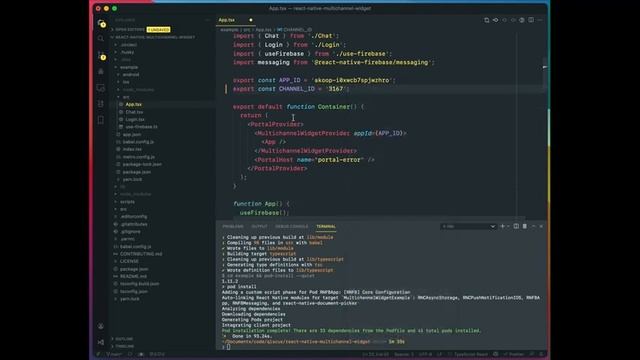Click the 1 unsaved badge
Viewport: 640px width, 360px height.
tap(158, 30)
